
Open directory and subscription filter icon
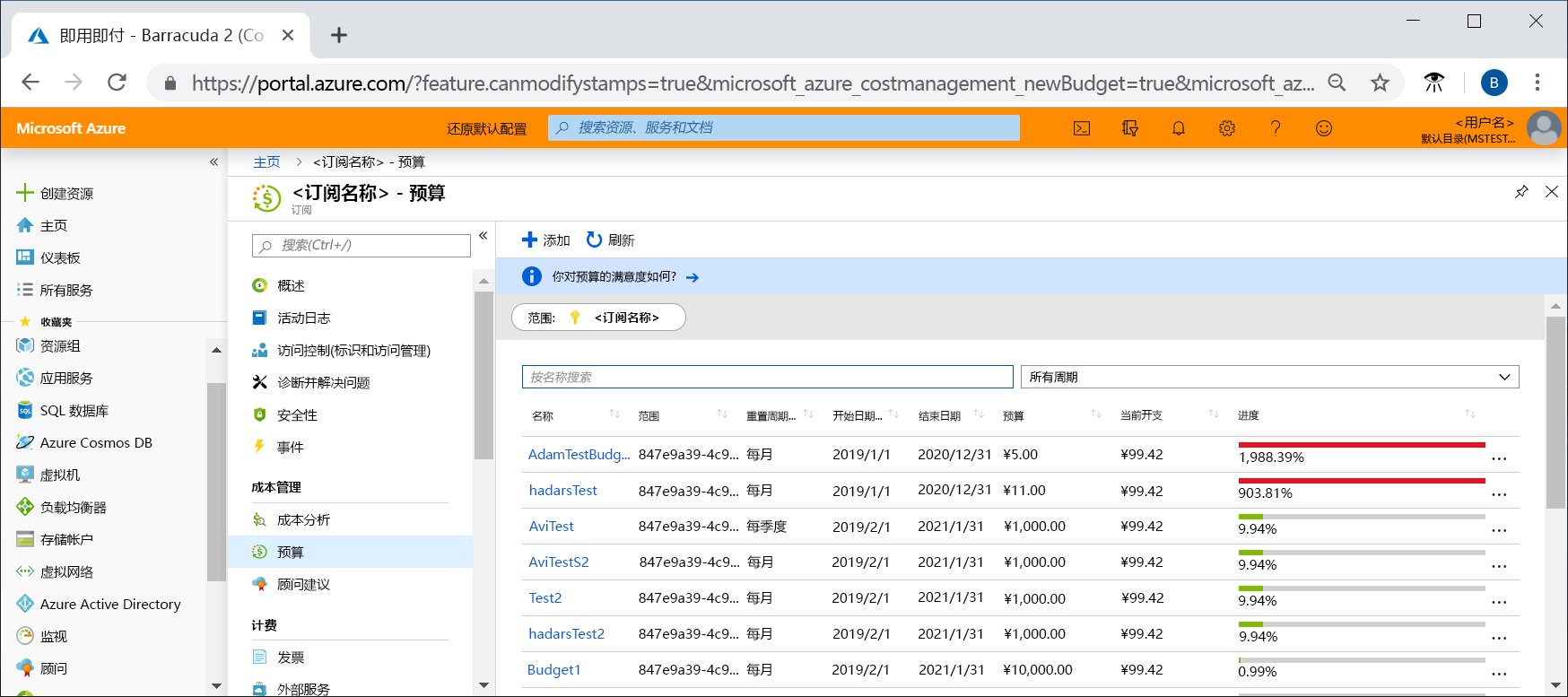[x=1130, y=128]
